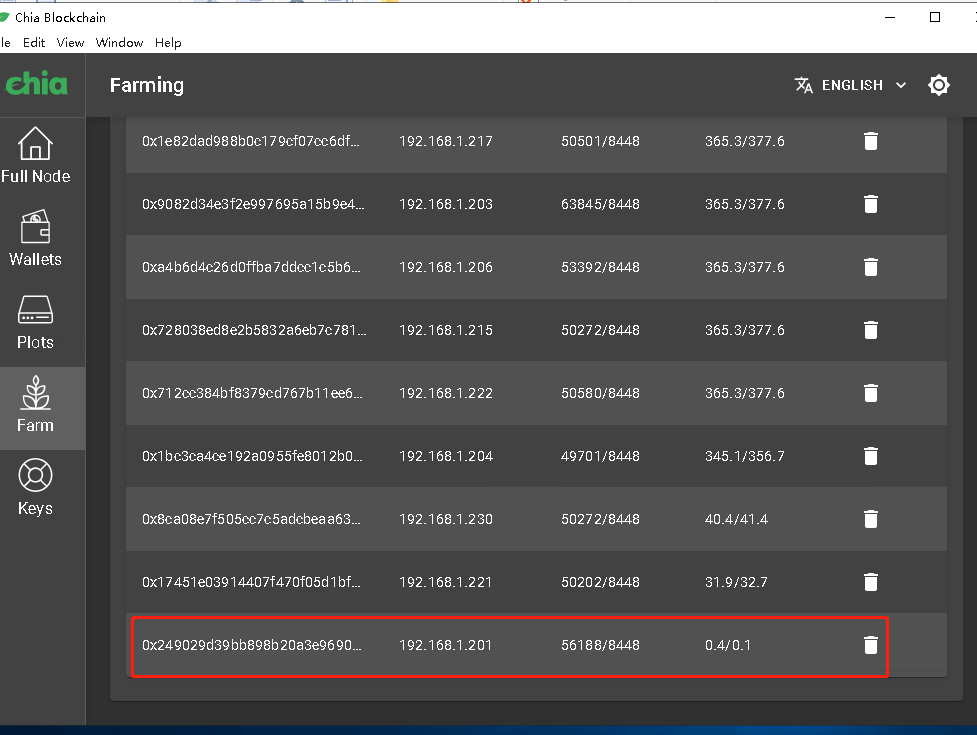Select node ID 0x17451e03914407f470f05d1bf...
This screenshot has width=977, height=735.
click(x=251, y=582)
